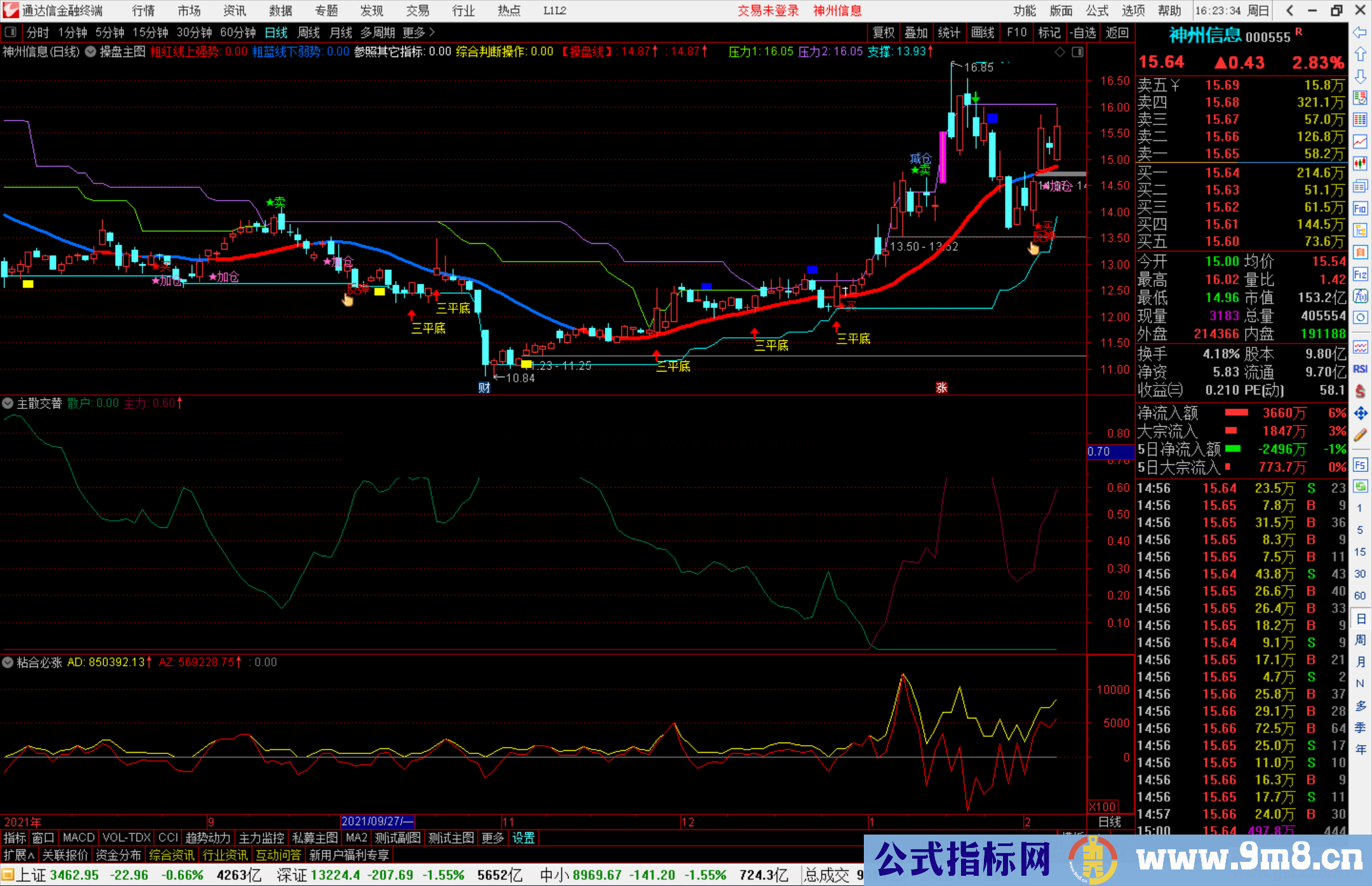Open the f(x) formula icon
The height and width of the screenshot is (886, 1372).
pyautogui.click(x=1359, y=296)
